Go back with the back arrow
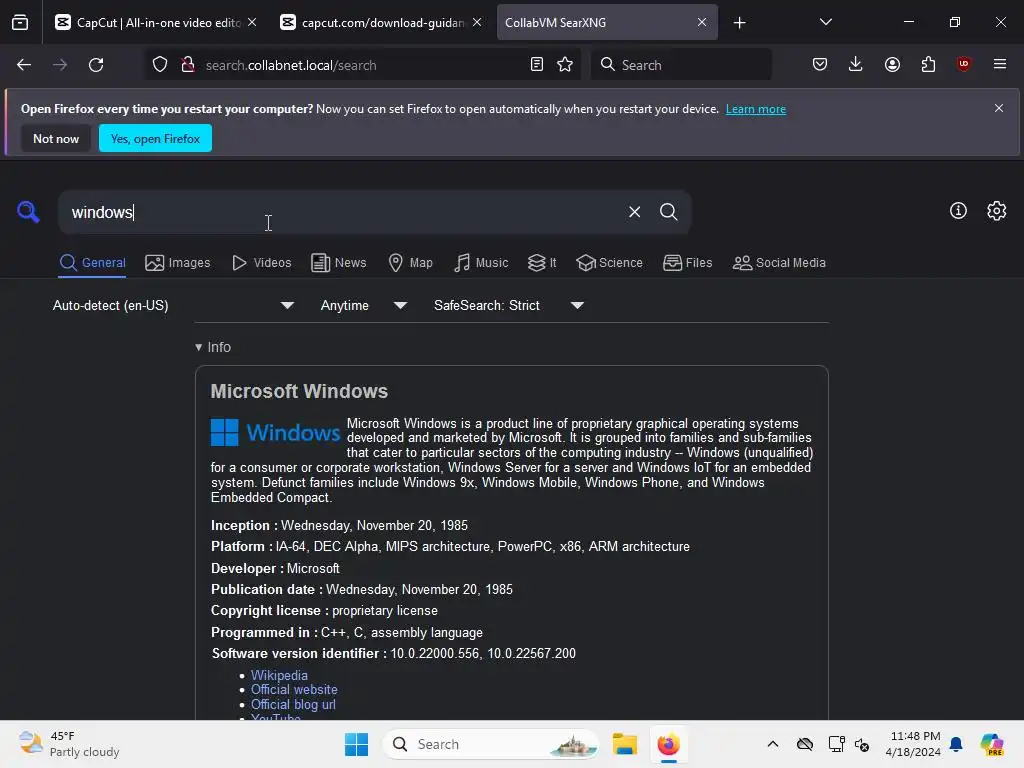This screenshot has width=1024, height=768. coord(24,65)
